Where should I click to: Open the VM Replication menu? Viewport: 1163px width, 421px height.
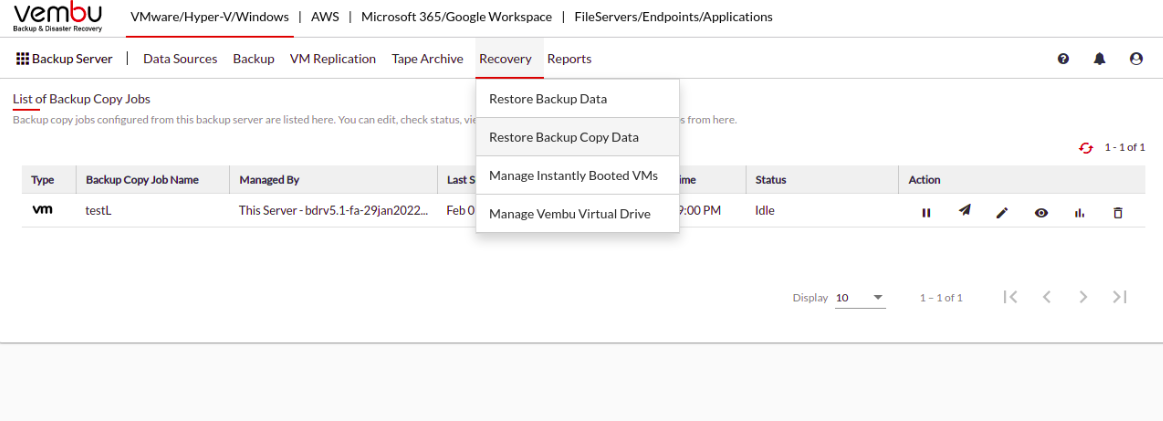coord(333,59)
